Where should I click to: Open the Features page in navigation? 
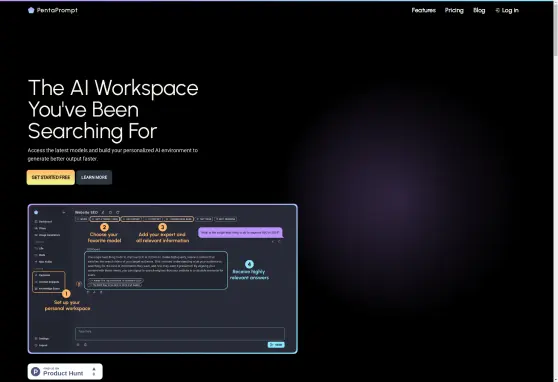(423, 10)
